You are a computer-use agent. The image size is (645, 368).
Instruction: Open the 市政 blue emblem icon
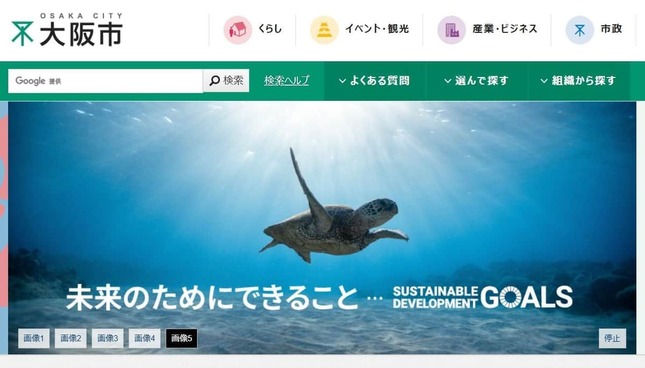coord(580,30)
